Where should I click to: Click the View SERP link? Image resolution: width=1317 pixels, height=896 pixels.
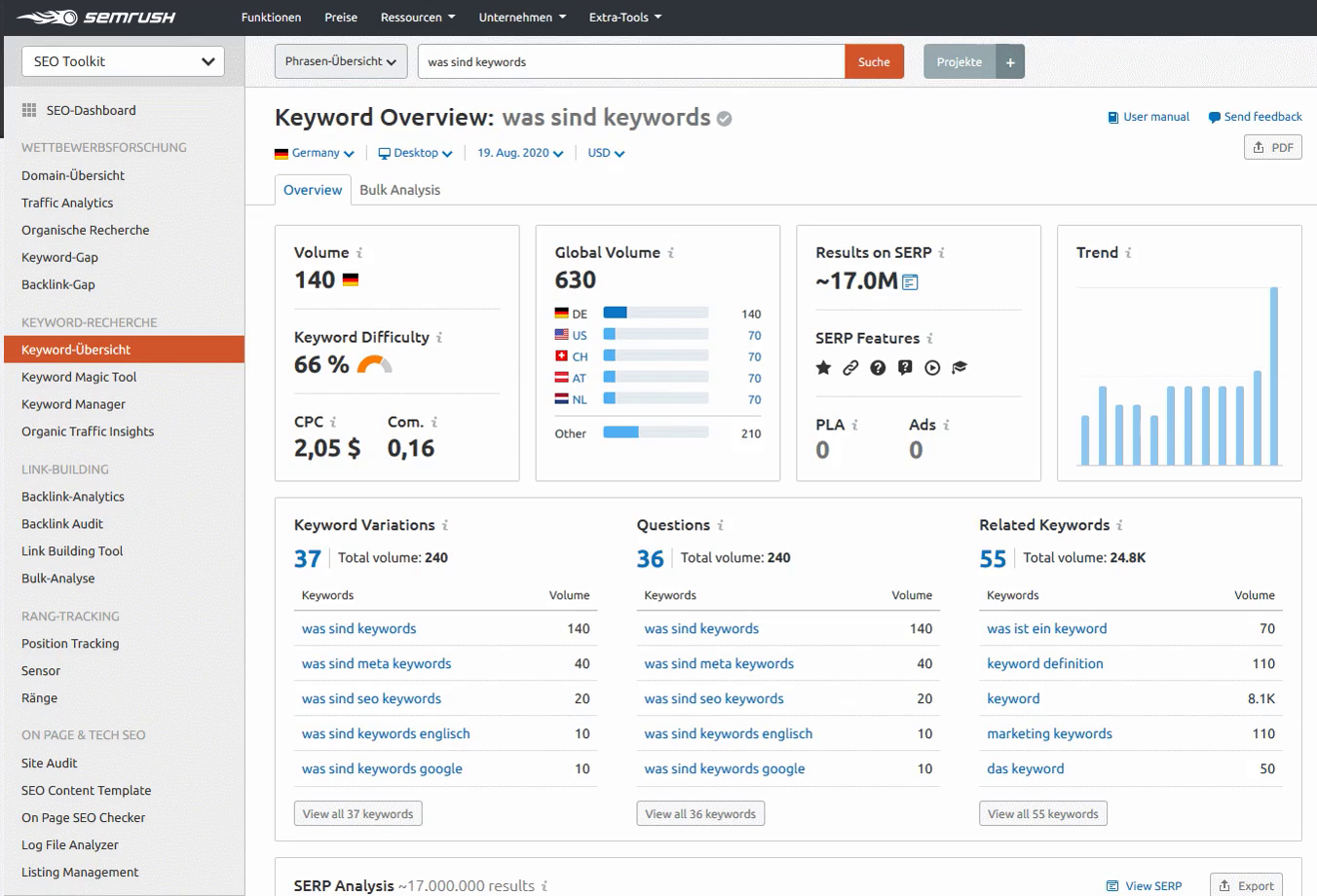point(1145,886)
